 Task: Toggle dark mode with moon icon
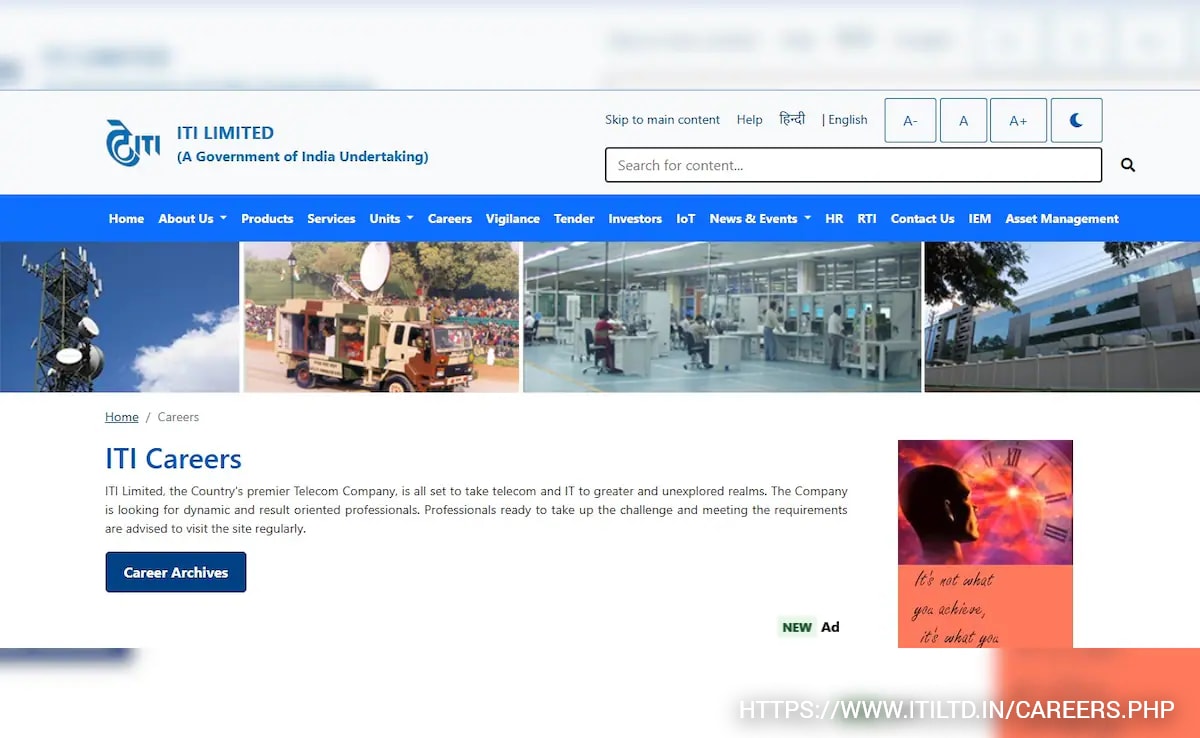pyautogui.click(x=1076, y=120)
